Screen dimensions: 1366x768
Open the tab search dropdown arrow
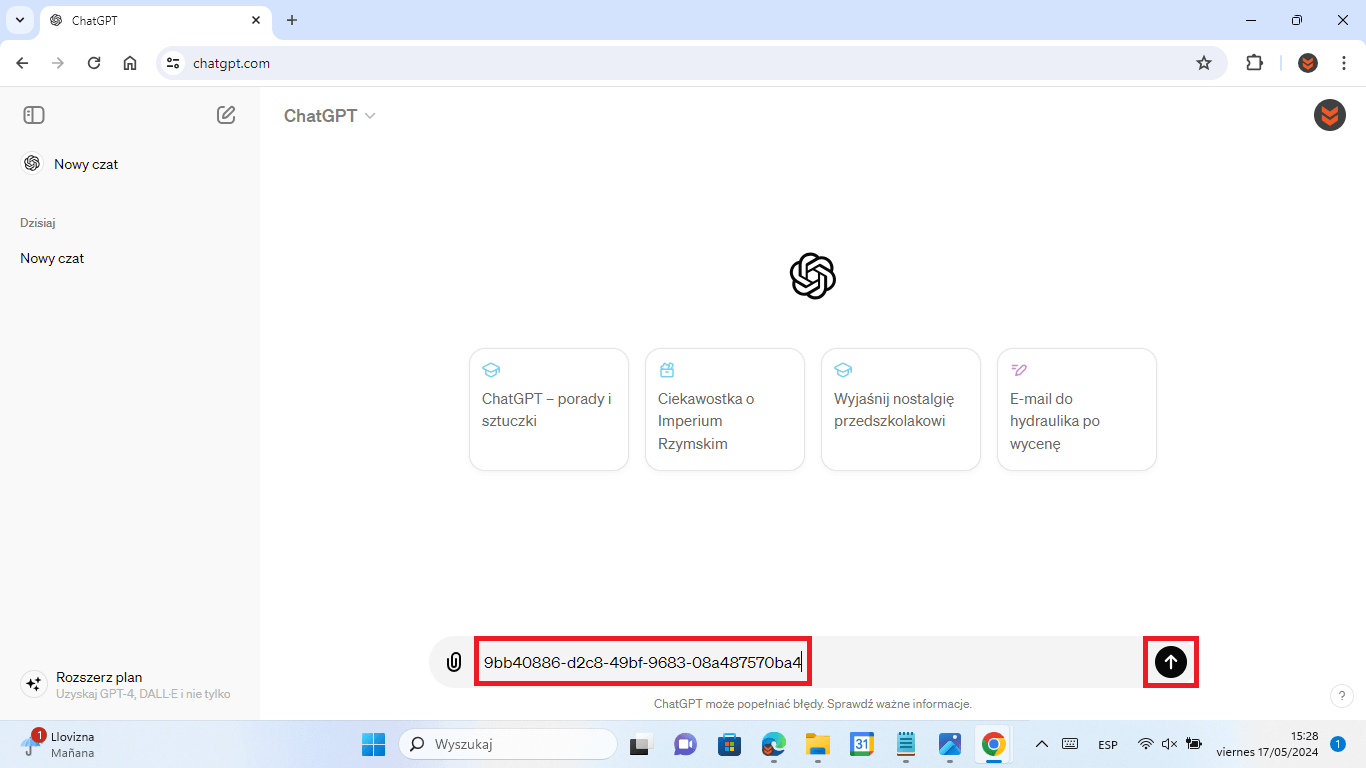click(x=19, y=20)
